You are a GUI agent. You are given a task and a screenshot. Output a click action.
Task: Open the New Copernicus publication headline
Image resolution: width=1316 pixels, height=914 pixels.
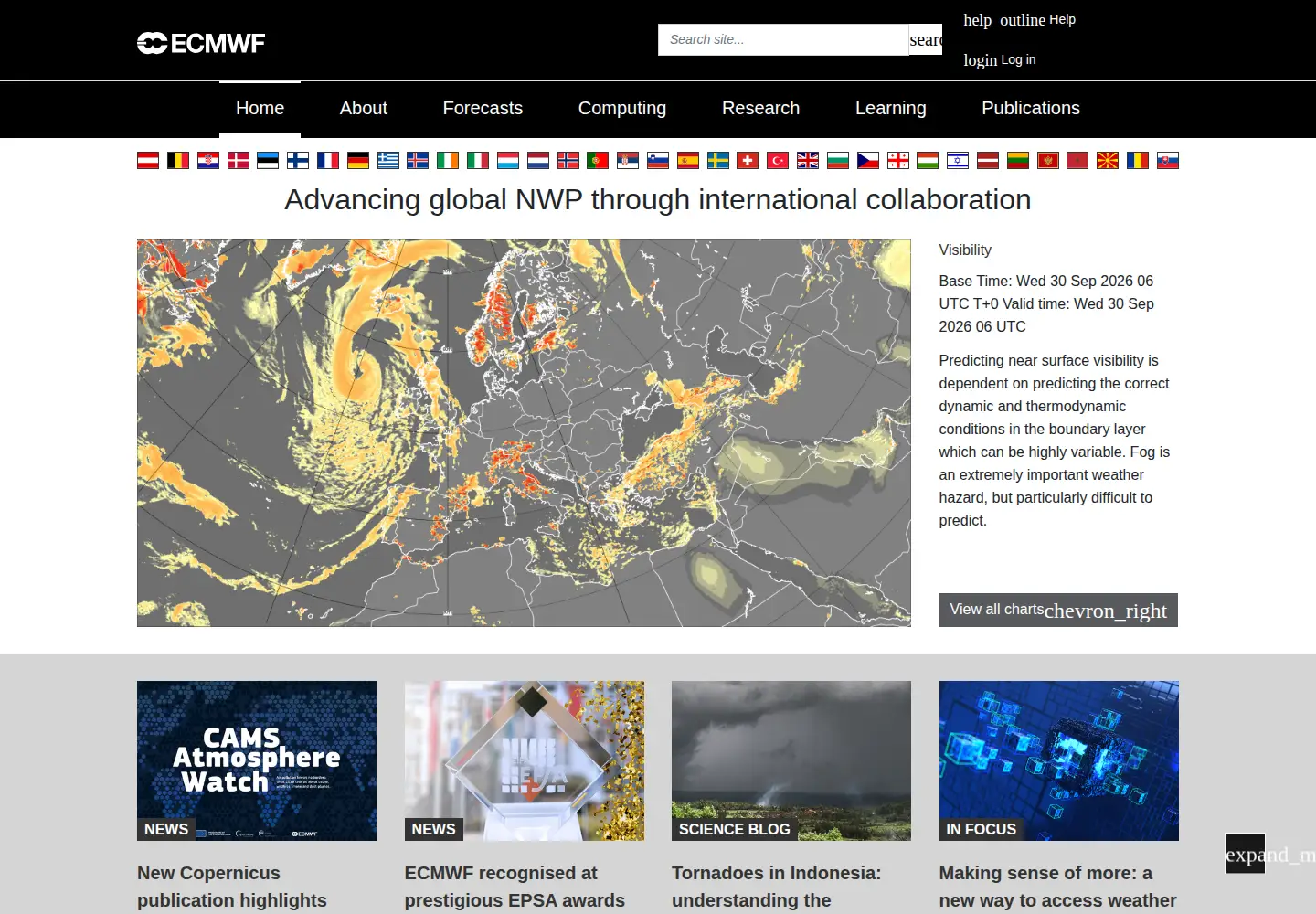232,887
